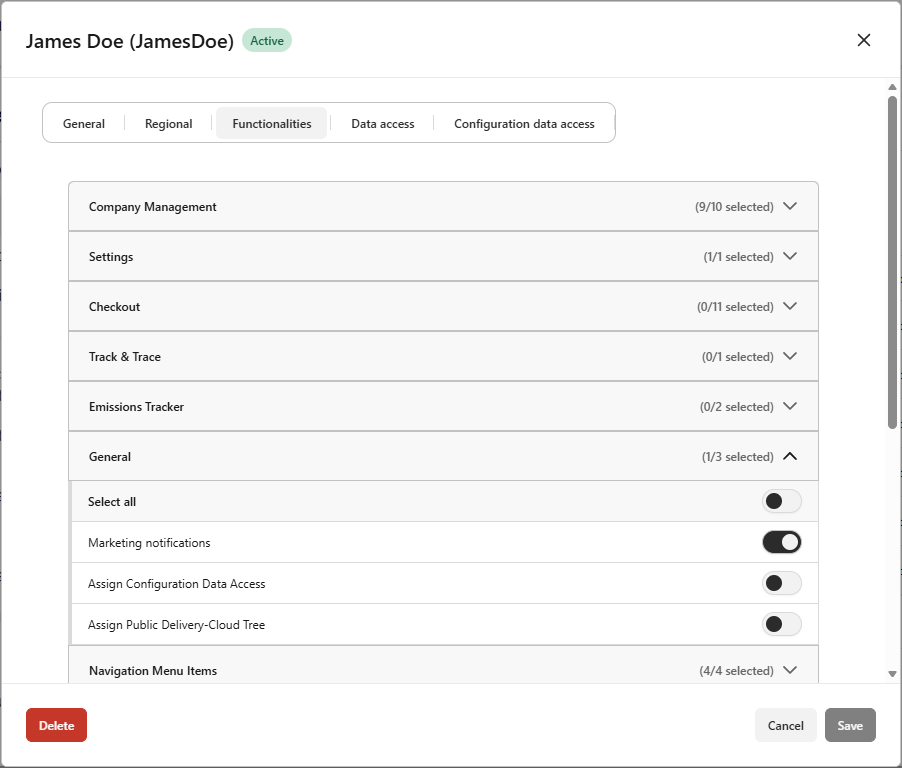Click the Delete button

56,725
